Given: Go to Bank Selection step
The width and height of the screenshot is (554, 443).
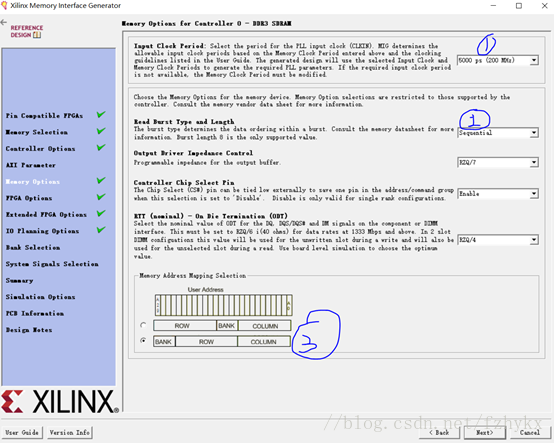Looking at the screenshot, I should (33, 248).
